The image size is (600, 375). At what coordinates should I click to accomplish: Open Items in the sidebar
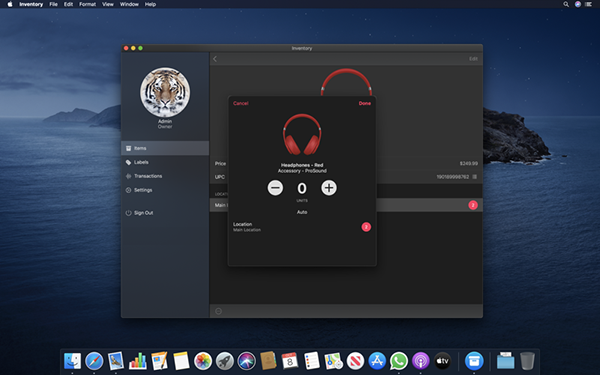coord(165,148)
